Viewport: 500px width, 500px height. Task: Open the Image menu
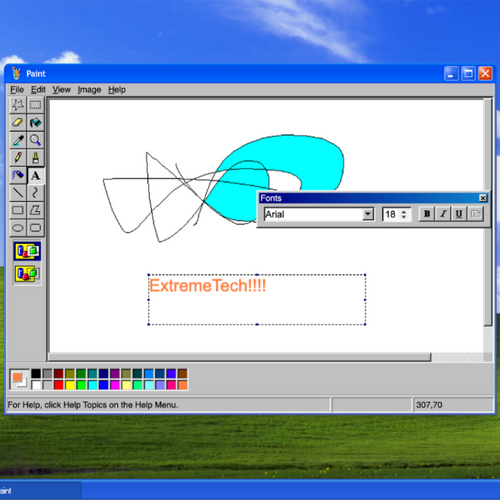pyautogui.click(x=89, y=90)
